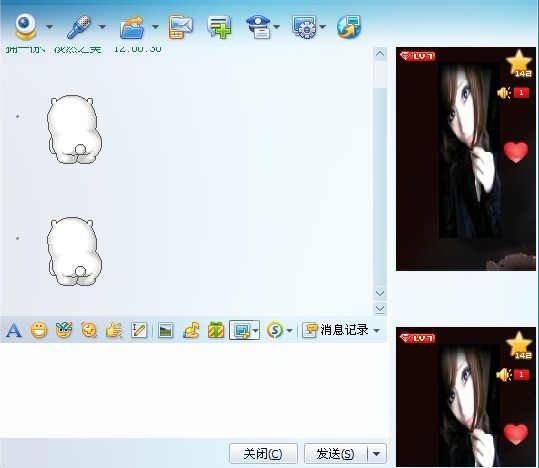The width and height of the screenshot is (539, 468).
Task: Click LV7 diamond badge on upper avatar
Action: (418, 56)
